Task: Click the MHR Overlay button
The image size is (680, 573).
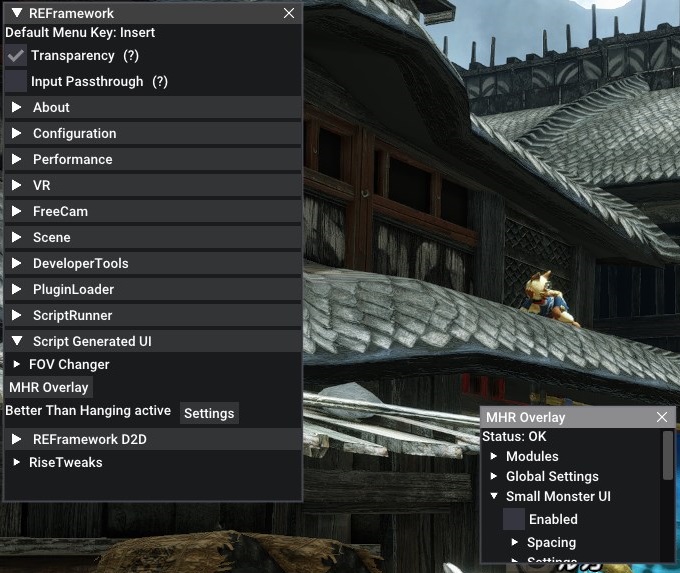Action: [49, 387]
